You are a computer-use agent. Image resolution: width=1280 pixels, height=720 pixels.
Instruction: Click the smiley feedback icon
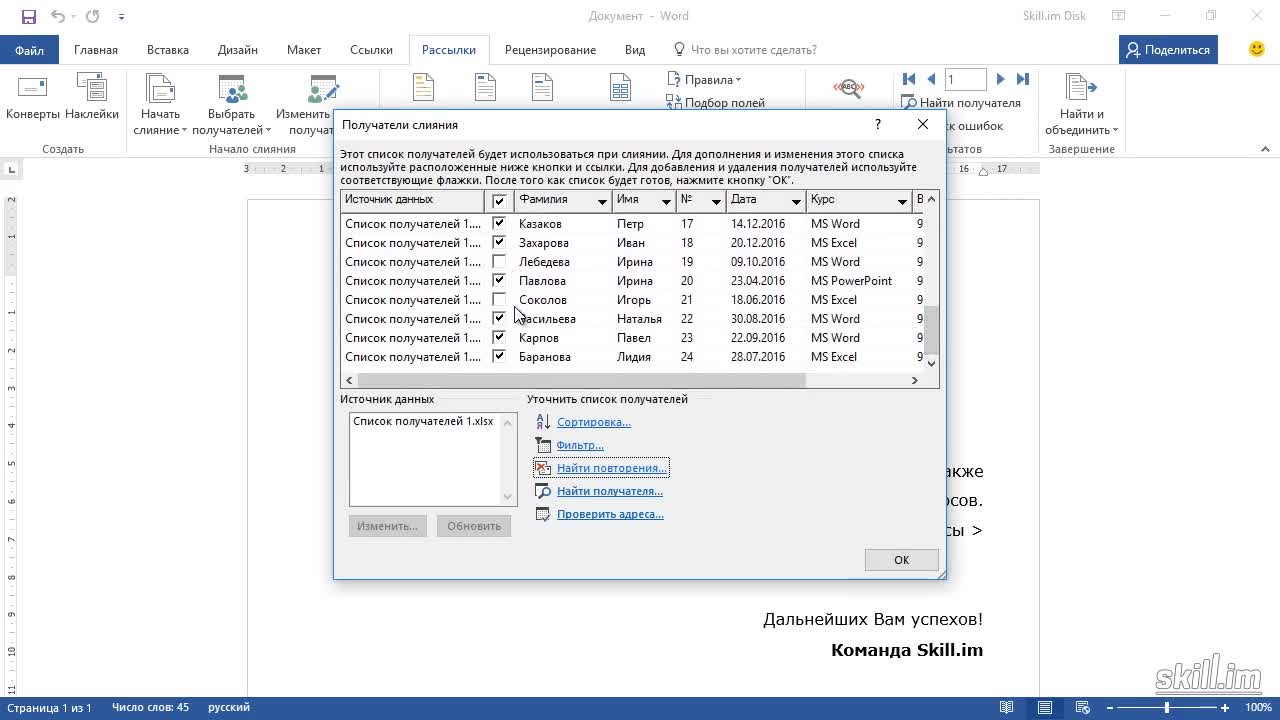click(1257, 49)
